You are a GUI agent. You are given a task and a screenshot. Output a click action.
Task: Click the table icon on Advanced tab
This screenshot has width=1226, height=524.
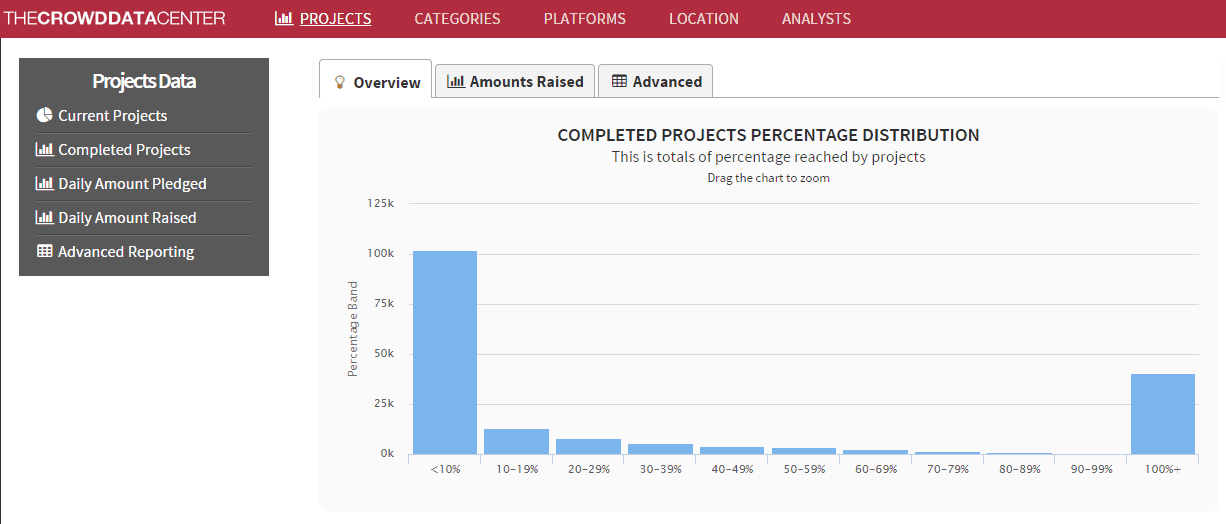coord(620,82)
